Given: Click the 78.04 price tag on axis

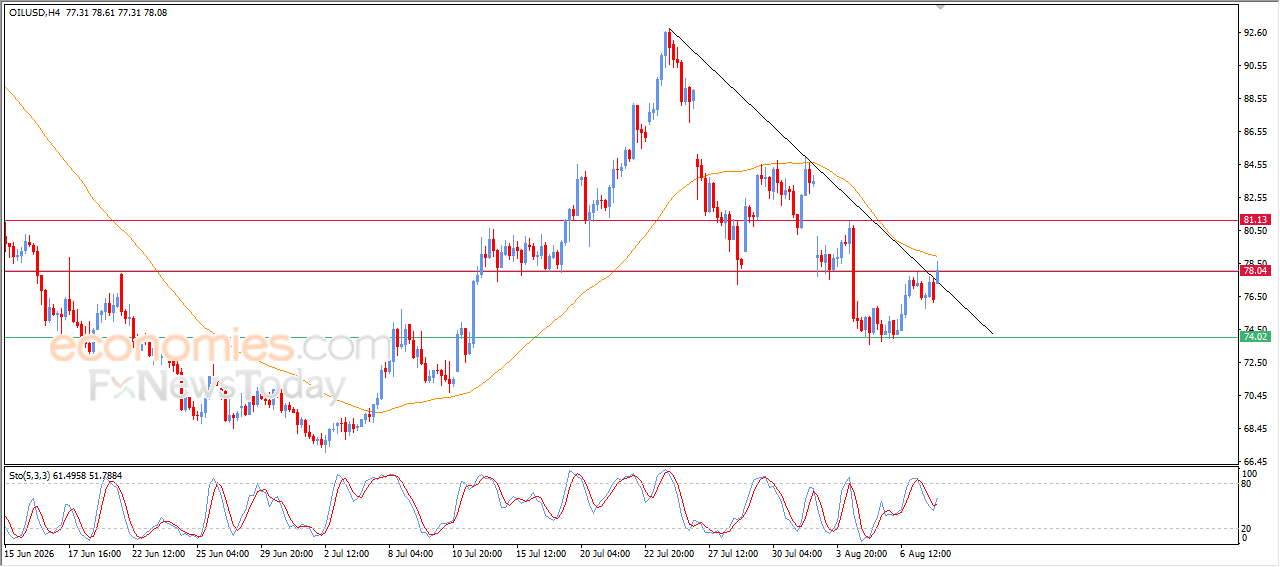Looking at the screenshot, I should pyautogui.click(x=1255, y=271).
